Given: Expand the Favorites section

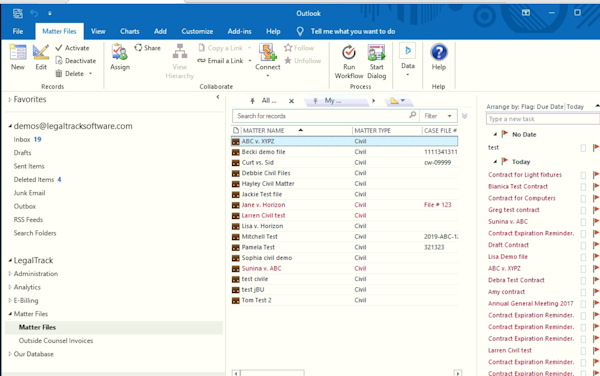Looking at the screenshot, I should [10, 99].
